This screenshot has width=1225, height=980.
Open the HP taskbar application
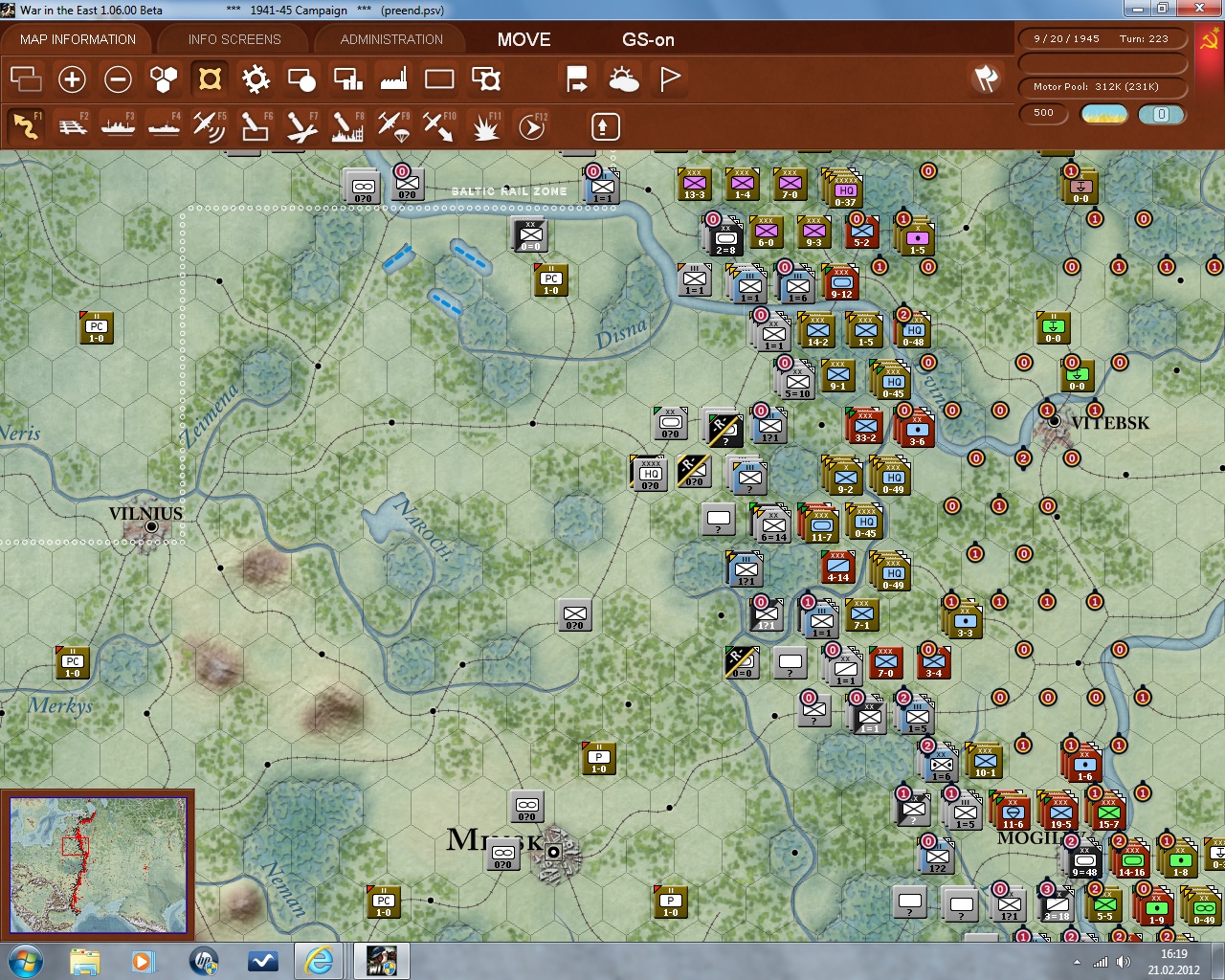tap(203, 961)
